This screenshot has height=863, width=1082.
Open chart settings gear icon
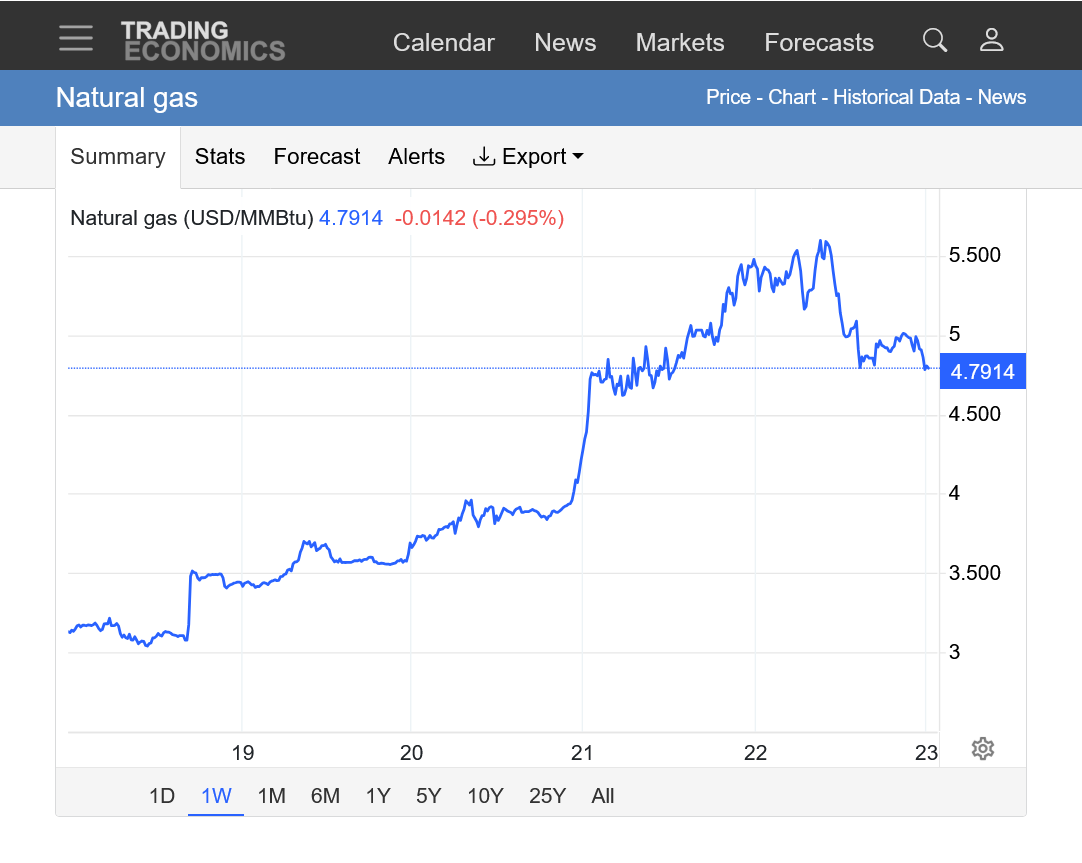pyautogui.click(x=982, y=748)
